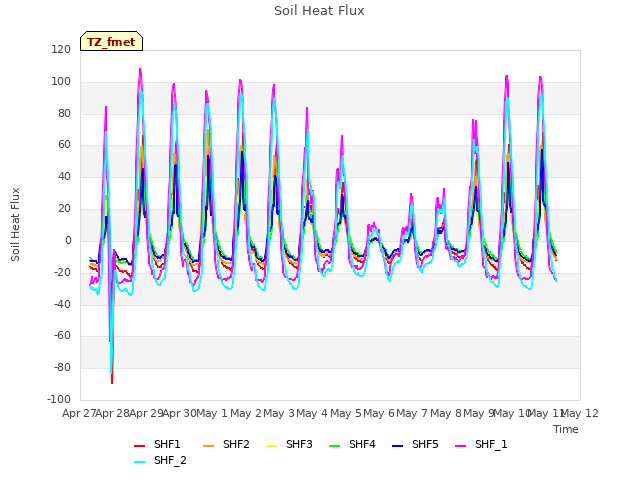Select the May 1 x-axis tick label
The height and width of the screenshot is (480, 640).
(211, 413)
